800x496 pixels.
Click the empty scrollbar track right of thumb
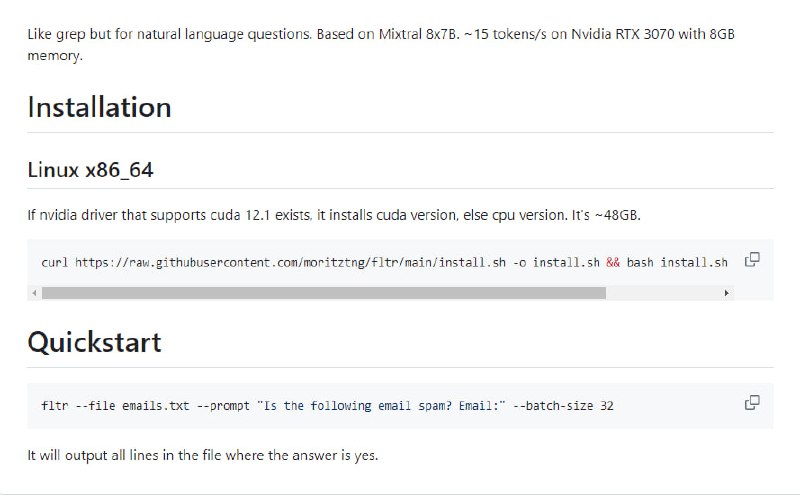click(x=663, y=293)
